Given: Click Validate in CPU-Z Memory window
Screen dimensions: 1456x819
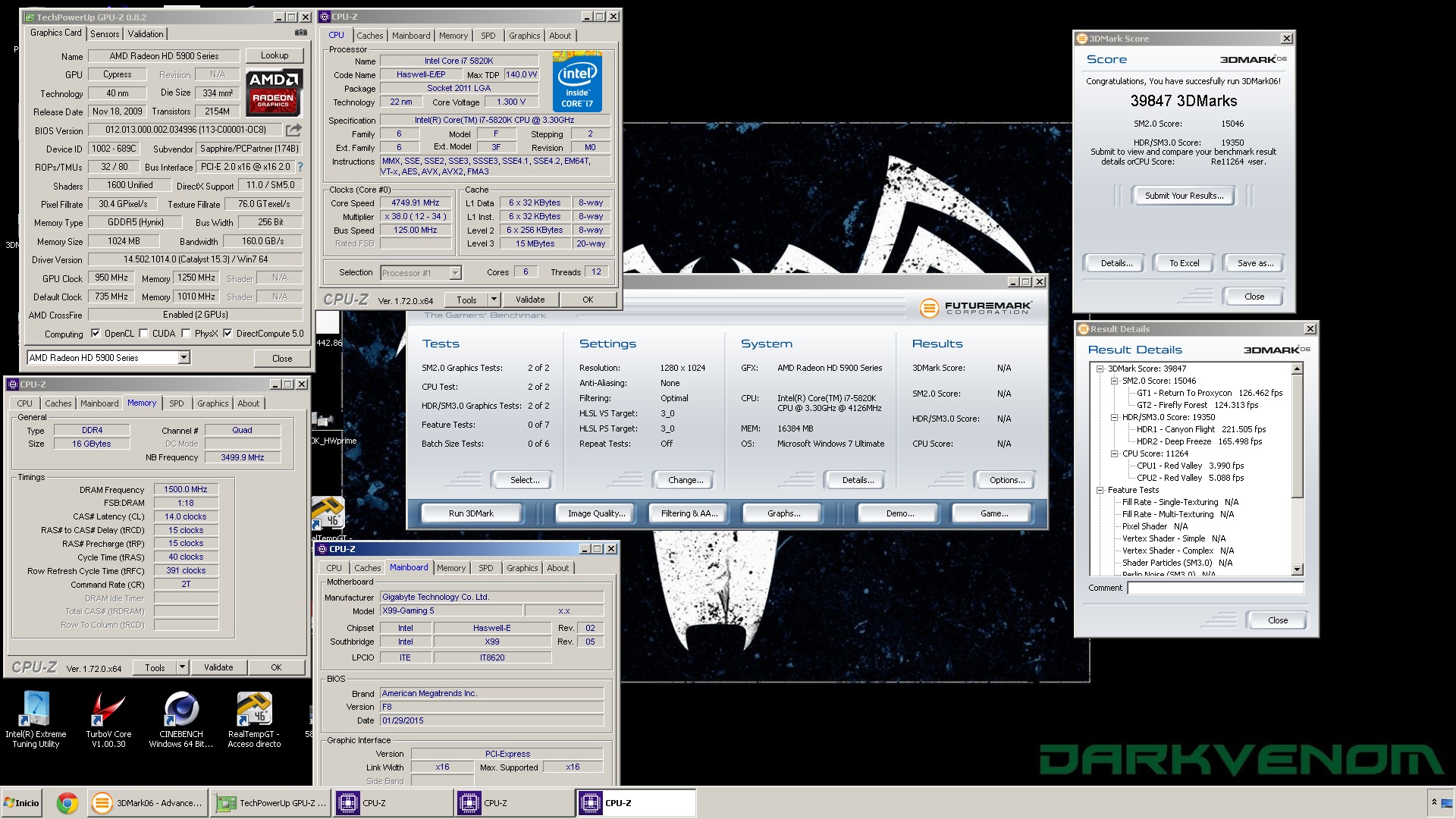Looking at the screenshot, I should tap(218, 667).
